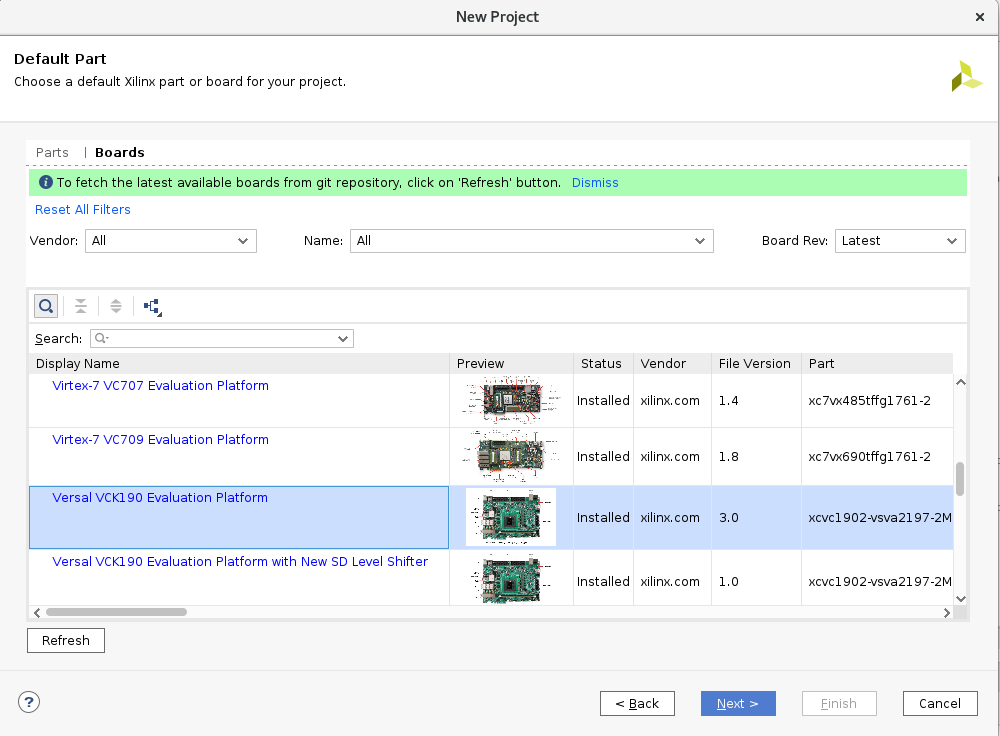The width and height of the screenshot is (1000, 736).
Task: Click the info icon in green banner
Action: coord(46,182)
